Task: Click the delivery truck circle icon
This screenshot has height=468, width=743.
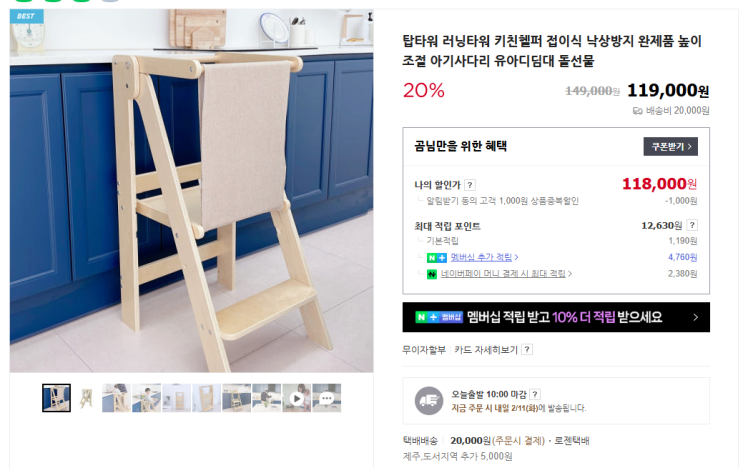Action: [429, 401]
